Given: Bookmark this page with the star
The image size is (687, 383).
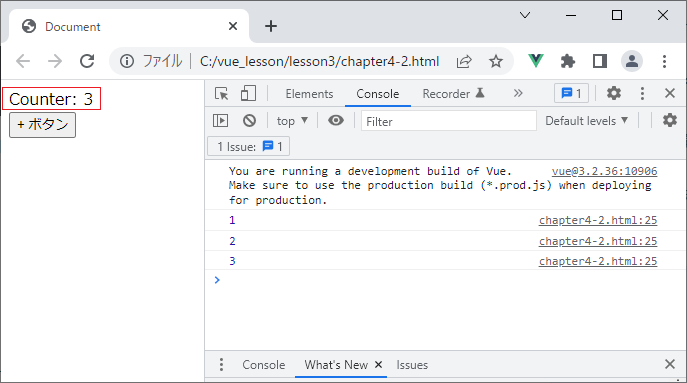Looking at the screenshot, I should coord(496,61).
